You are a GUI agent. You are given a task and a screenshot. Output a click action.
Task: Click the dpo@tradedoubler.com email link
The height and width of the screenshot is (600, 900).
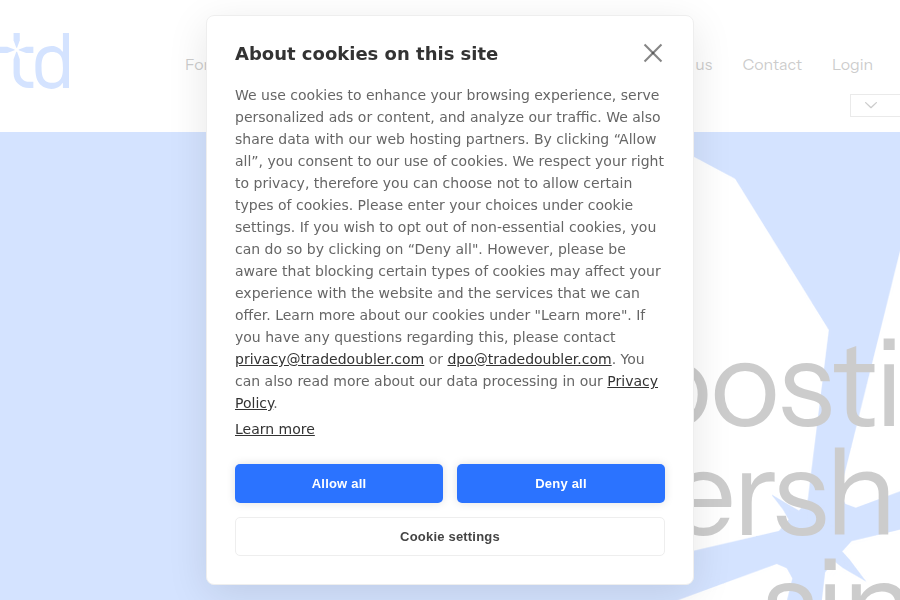click(x=529, y=359)
